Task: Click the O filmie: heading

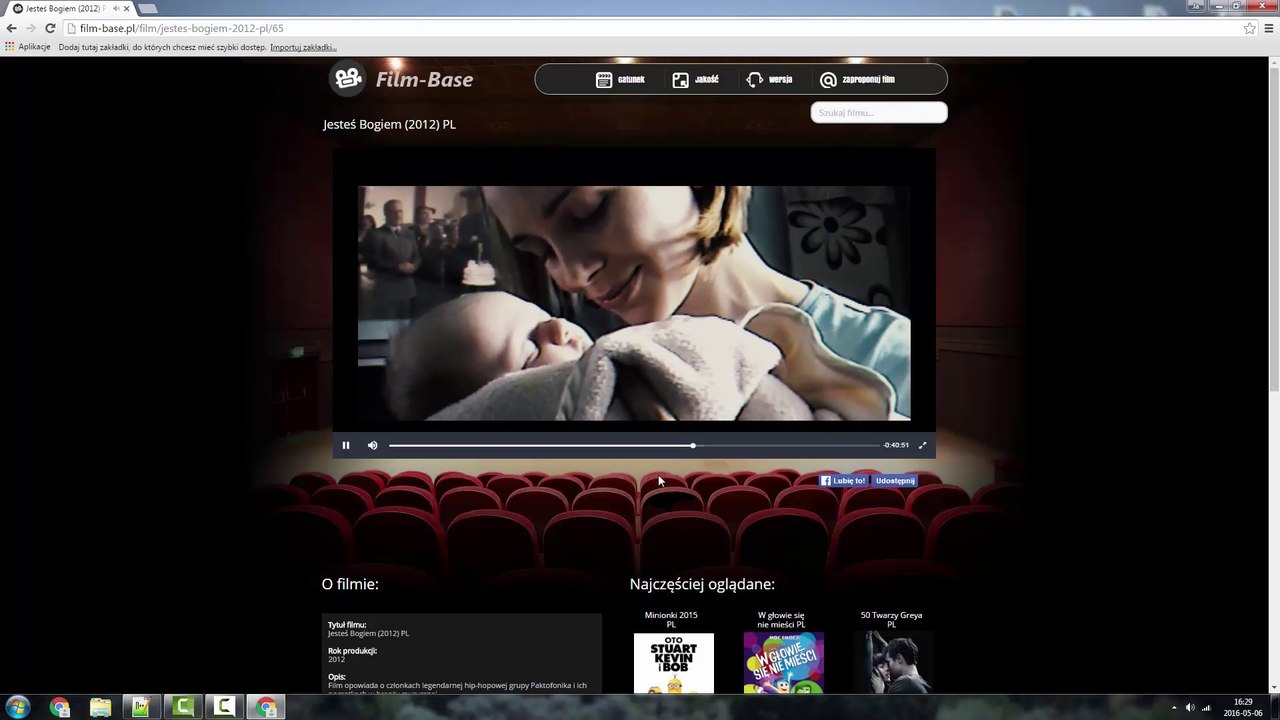Action: point(350,584)
